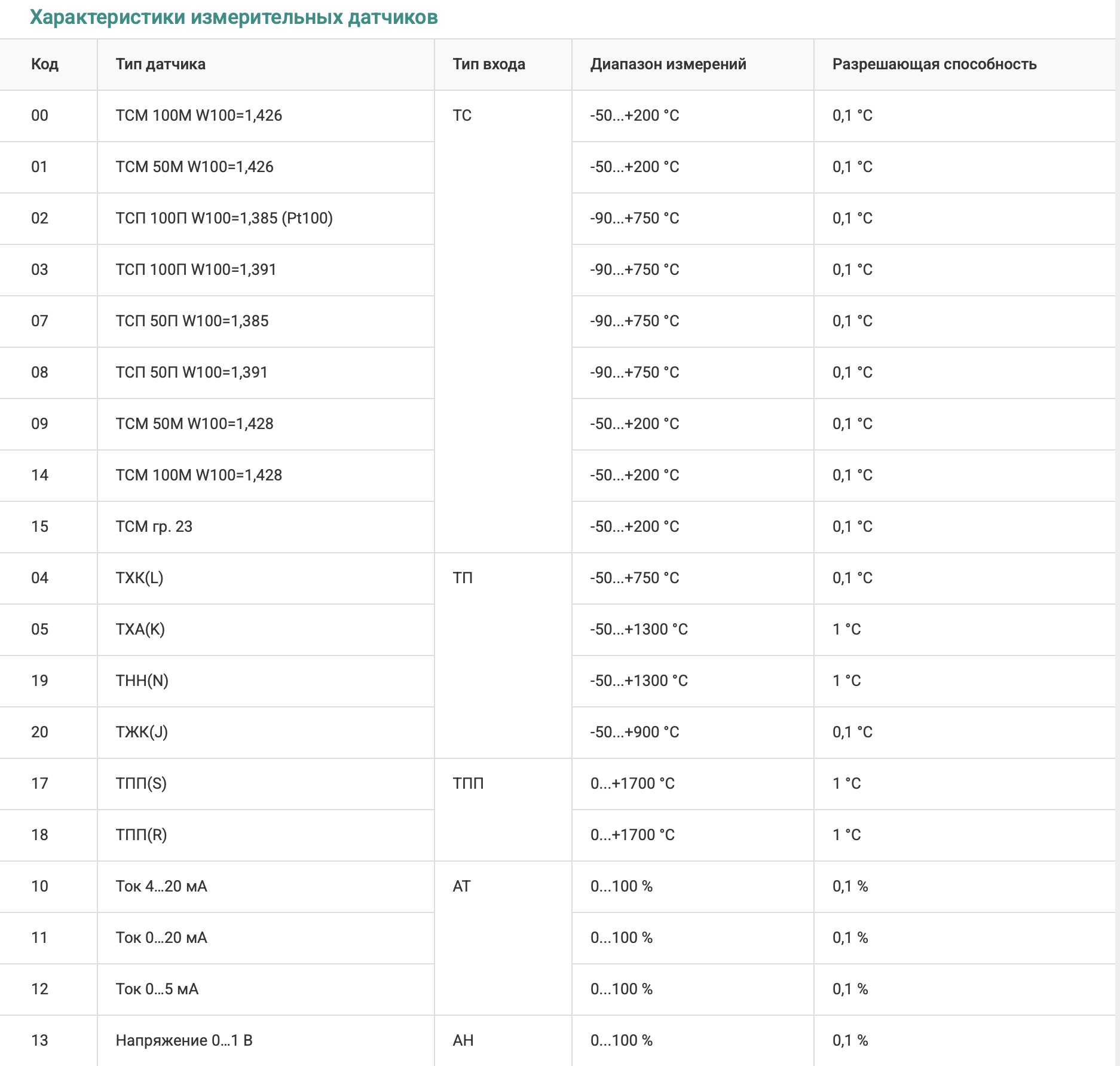Click the '-50...+900 °C' range cell
Image resolution: width=1120 pixels, height=1066 pixels.
point(635,732)
